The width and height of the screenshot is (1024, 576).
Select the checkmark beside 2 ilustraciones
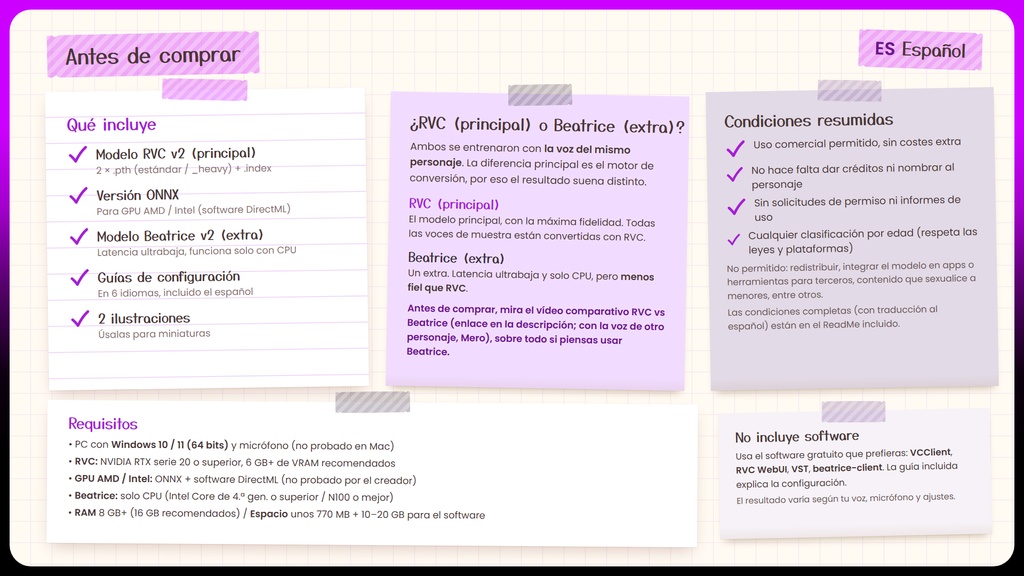[x=80, y=318]
